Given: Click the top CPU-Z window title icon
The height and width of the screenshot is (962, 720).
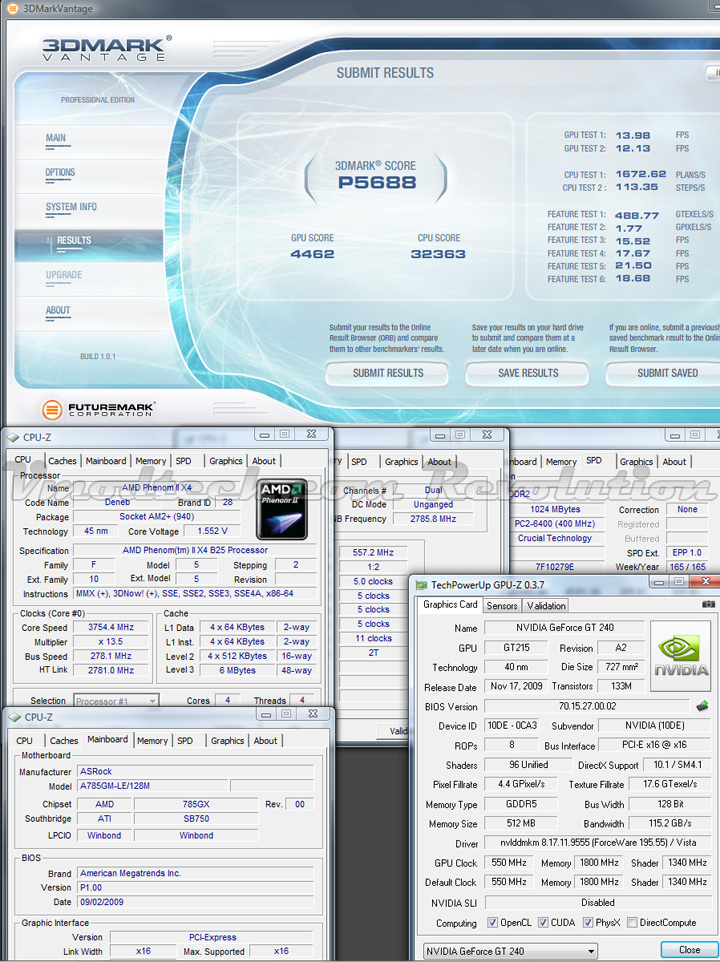Looking at the screenshot, I should coord(13,437).
